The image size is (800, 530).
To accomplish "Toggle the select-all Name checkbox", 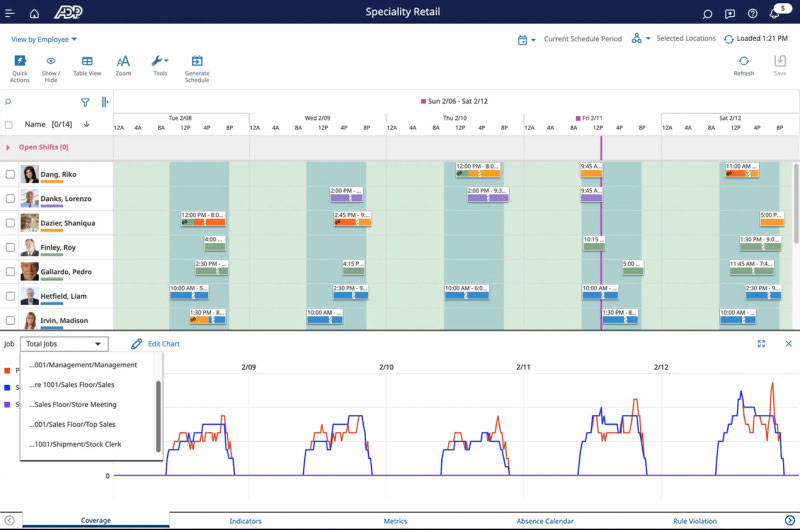I will (9, 124).
